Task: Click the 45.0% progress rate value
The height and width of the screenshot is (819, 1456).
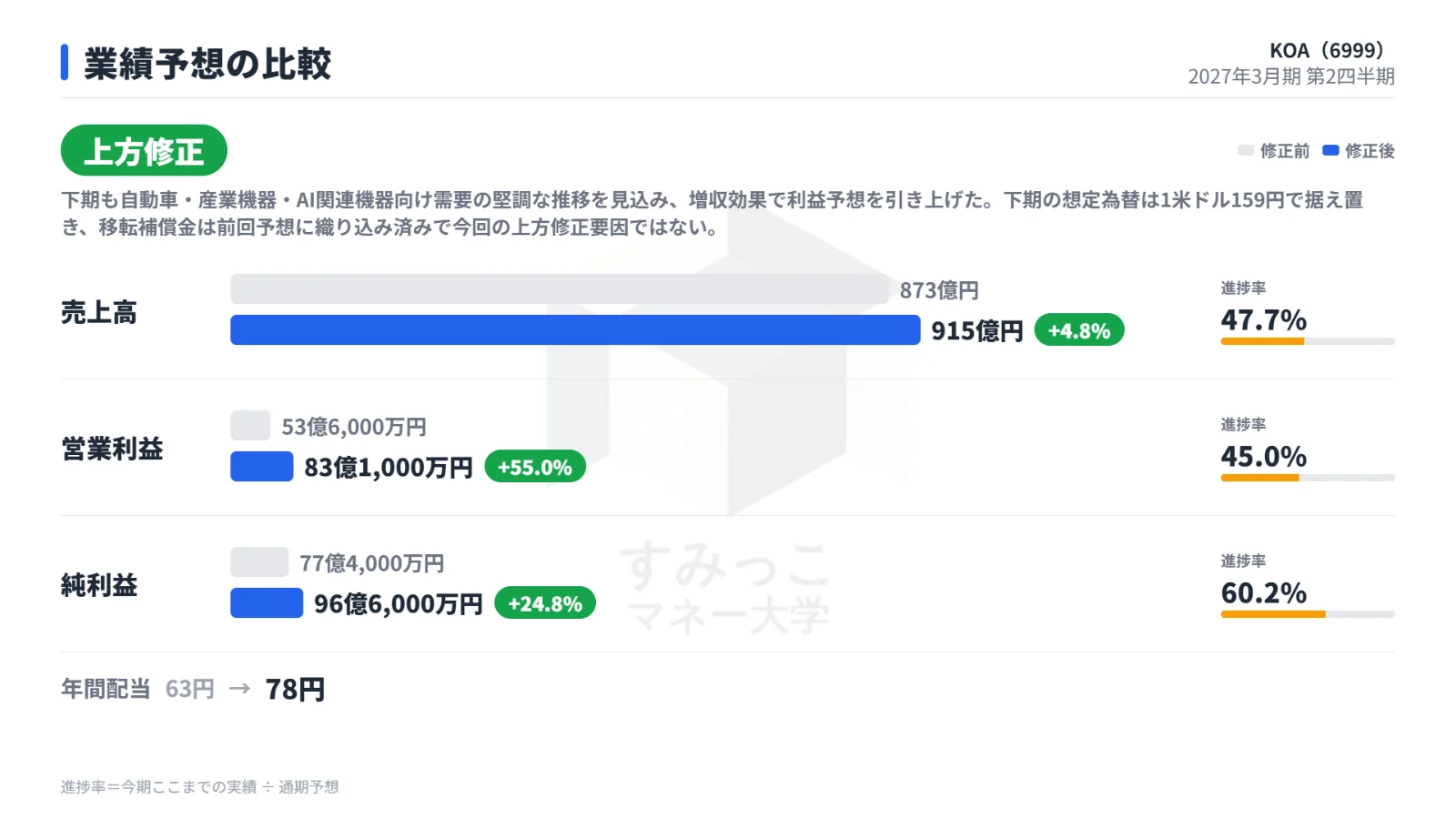Action: tap(1264, 457)
